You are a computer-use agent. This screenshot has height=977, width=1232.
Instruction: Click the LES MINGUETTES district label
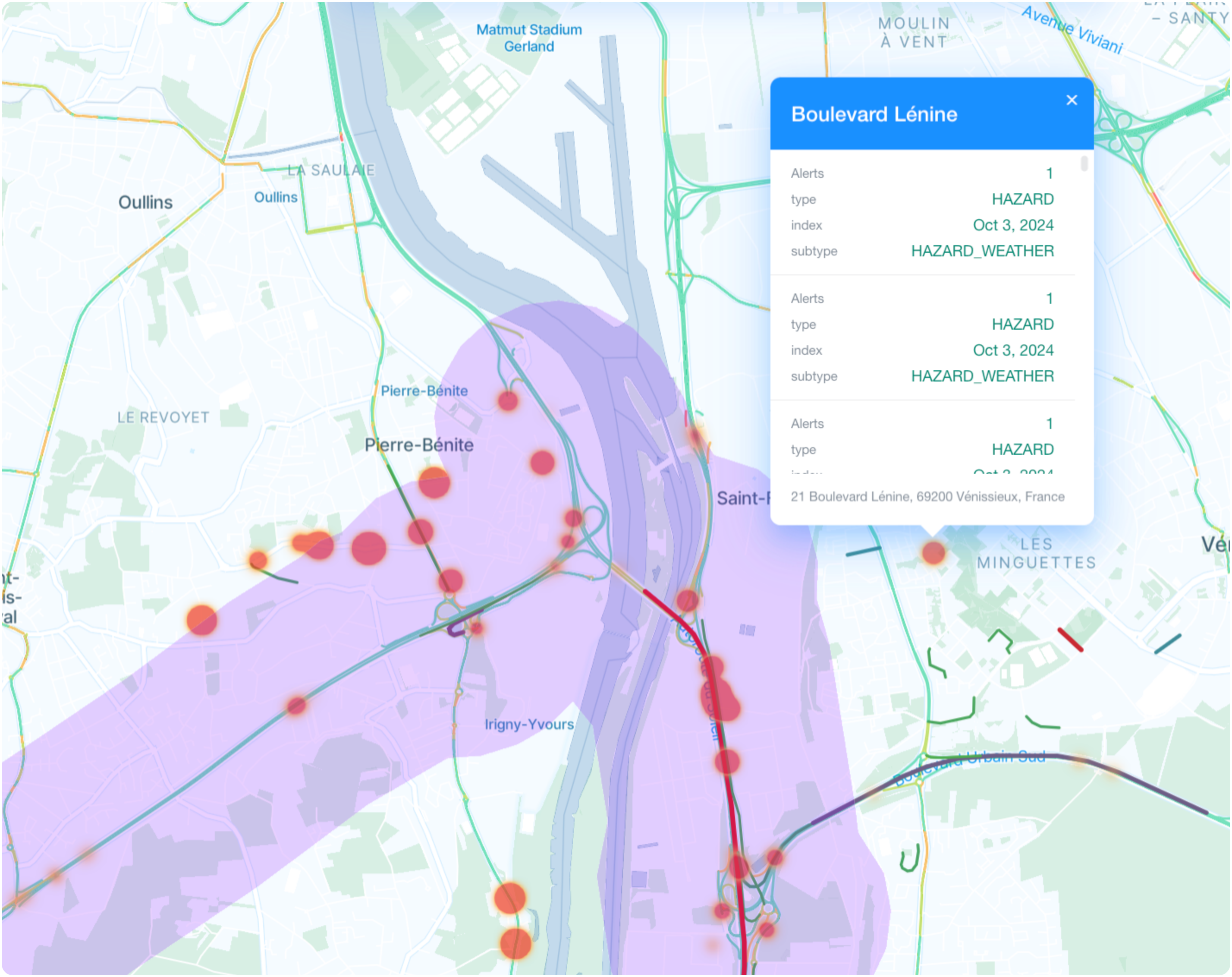coord(1036,553)
